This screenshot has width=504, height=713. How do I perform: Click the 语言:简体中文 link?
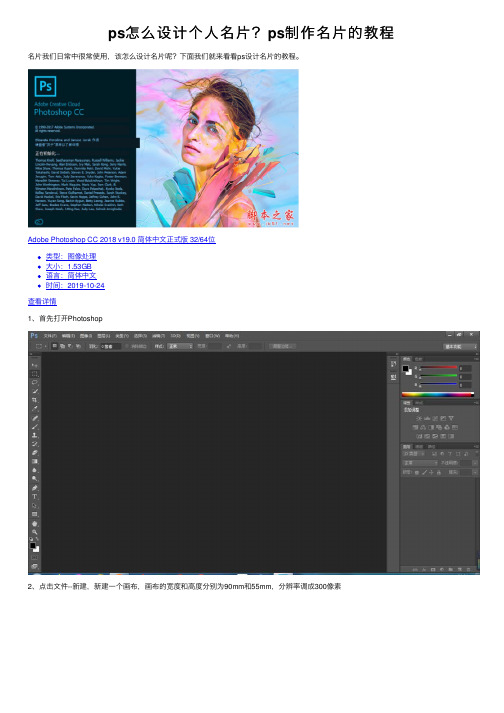(x=71, y=276)
